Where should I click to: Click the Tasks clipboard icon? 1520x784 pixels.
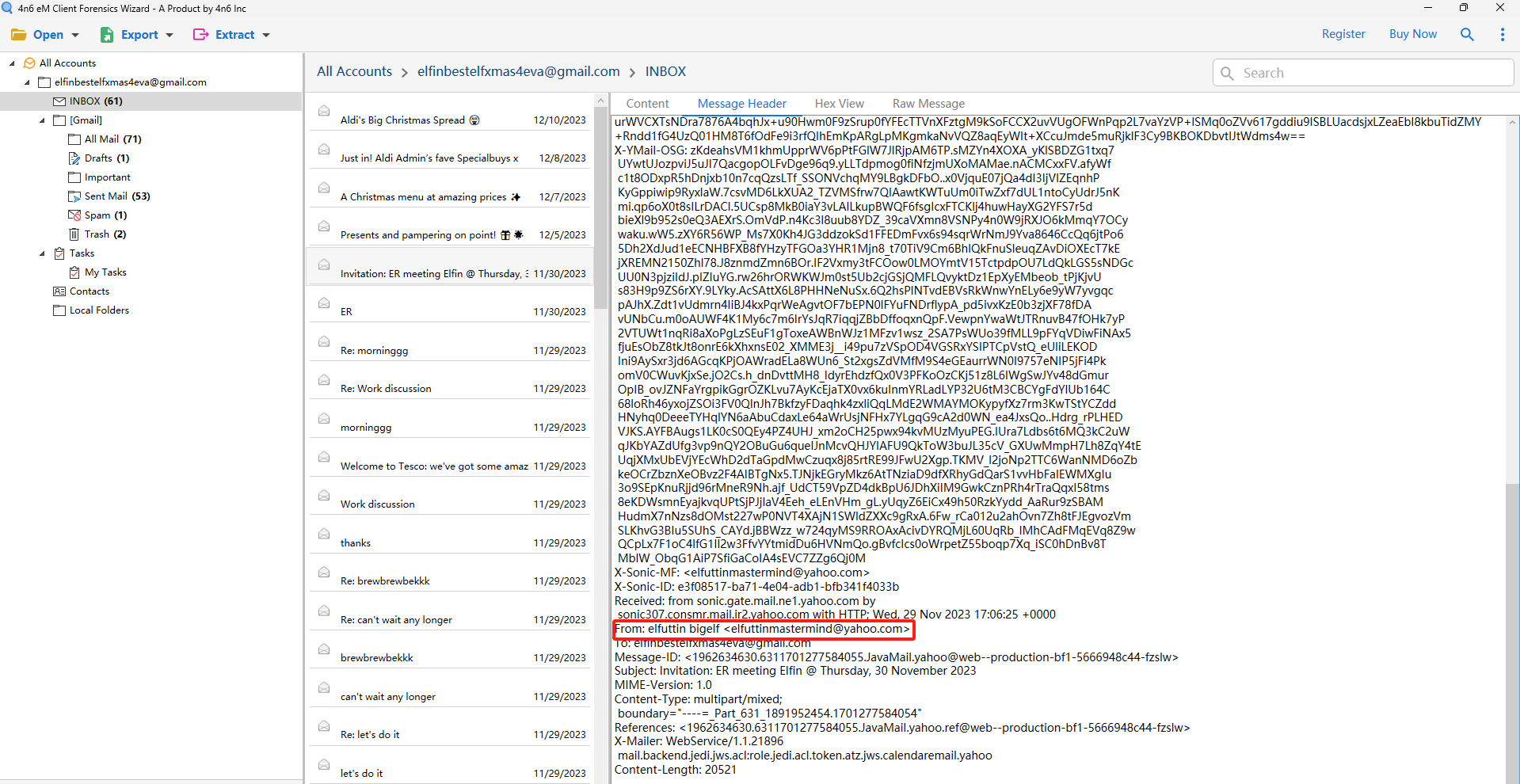59,253
